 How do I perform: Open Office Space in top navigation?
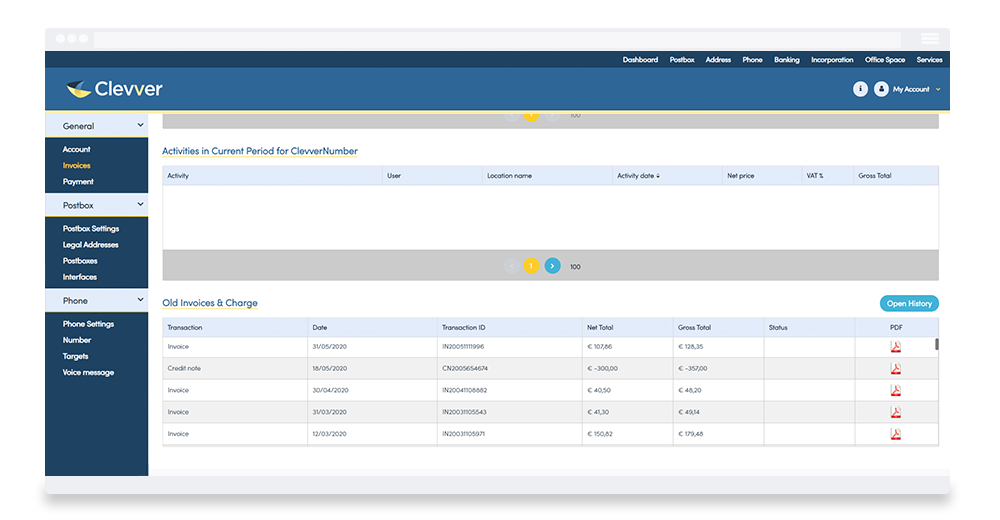tap(885, 60)
